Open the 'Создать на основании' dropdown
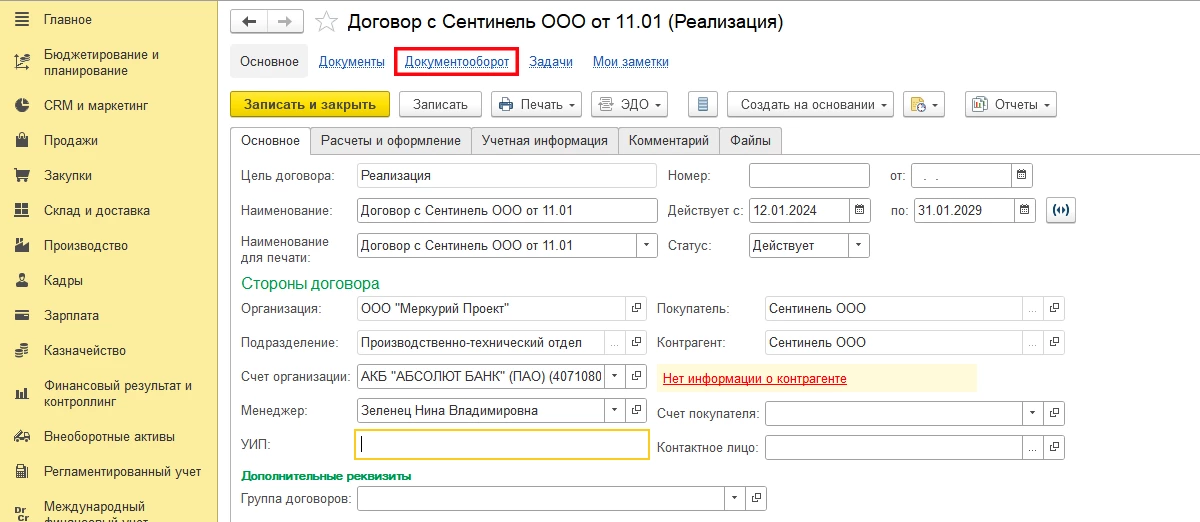Image resolution: width=1200 pixels, height=522 pixels. (x=810, y=104)
